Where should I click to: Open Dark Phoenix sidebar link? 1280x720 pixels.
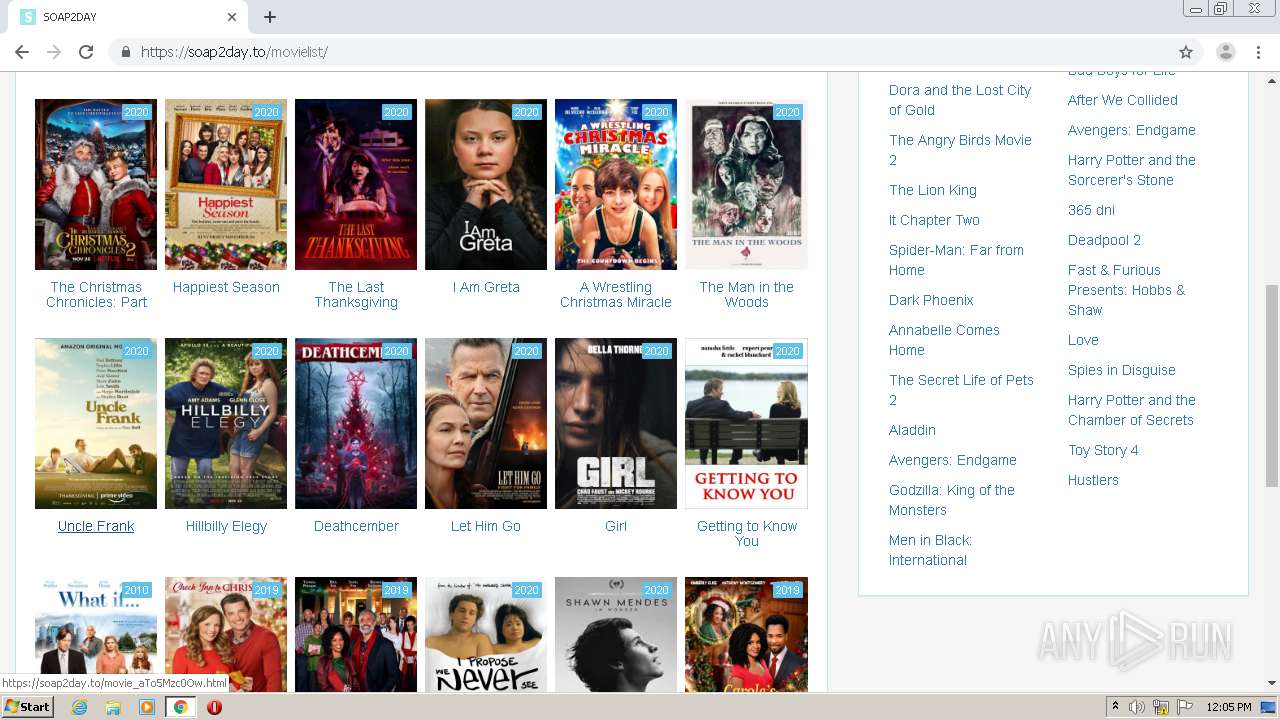(931, 300)
